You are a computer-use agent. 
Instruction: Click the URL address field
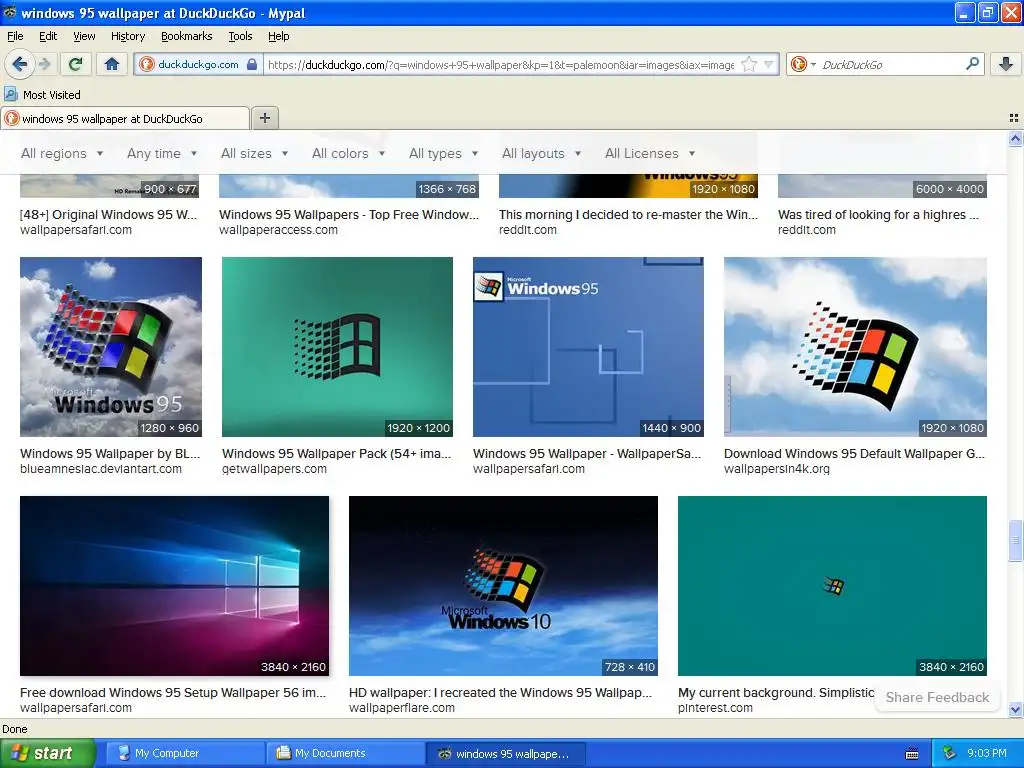[501, 65]
